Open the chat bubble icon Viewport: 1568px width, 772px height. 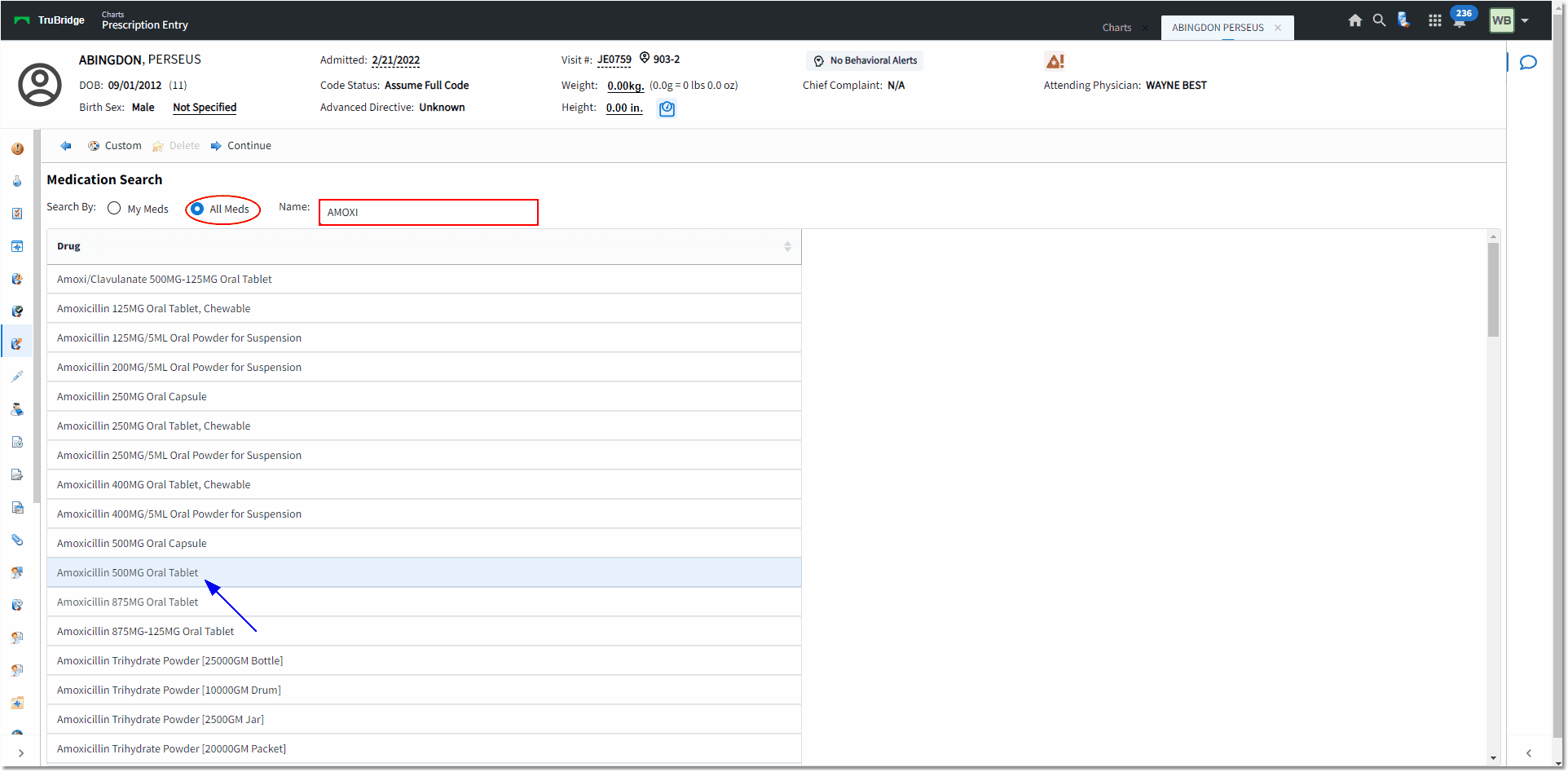pos(1528,63)
